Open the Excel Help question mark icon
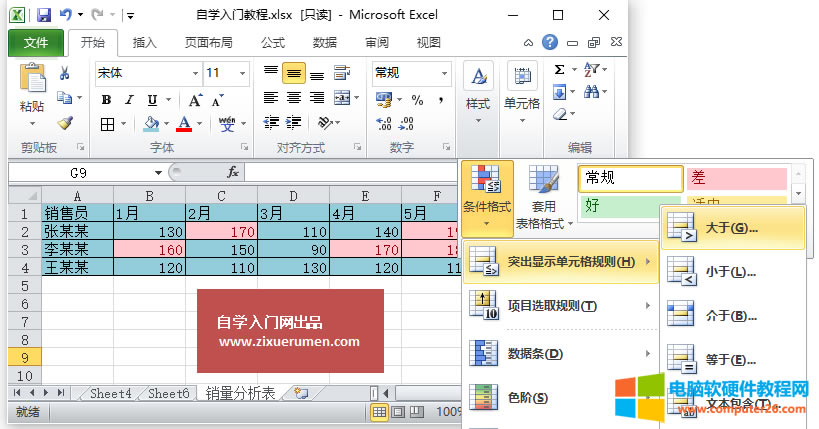The height and width of the screenshot is (429, 819). (x=550, y=43)
